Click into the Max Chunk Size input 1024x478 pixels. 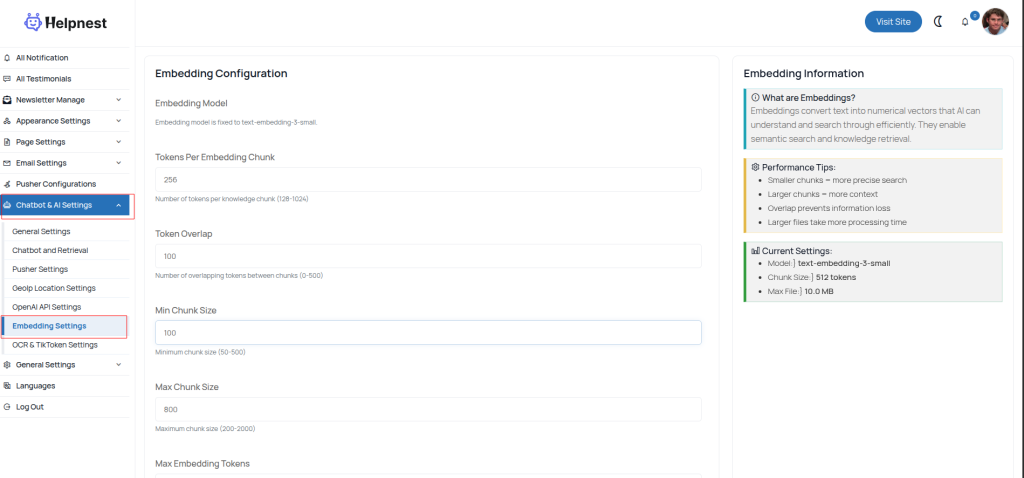coord(428,409)
